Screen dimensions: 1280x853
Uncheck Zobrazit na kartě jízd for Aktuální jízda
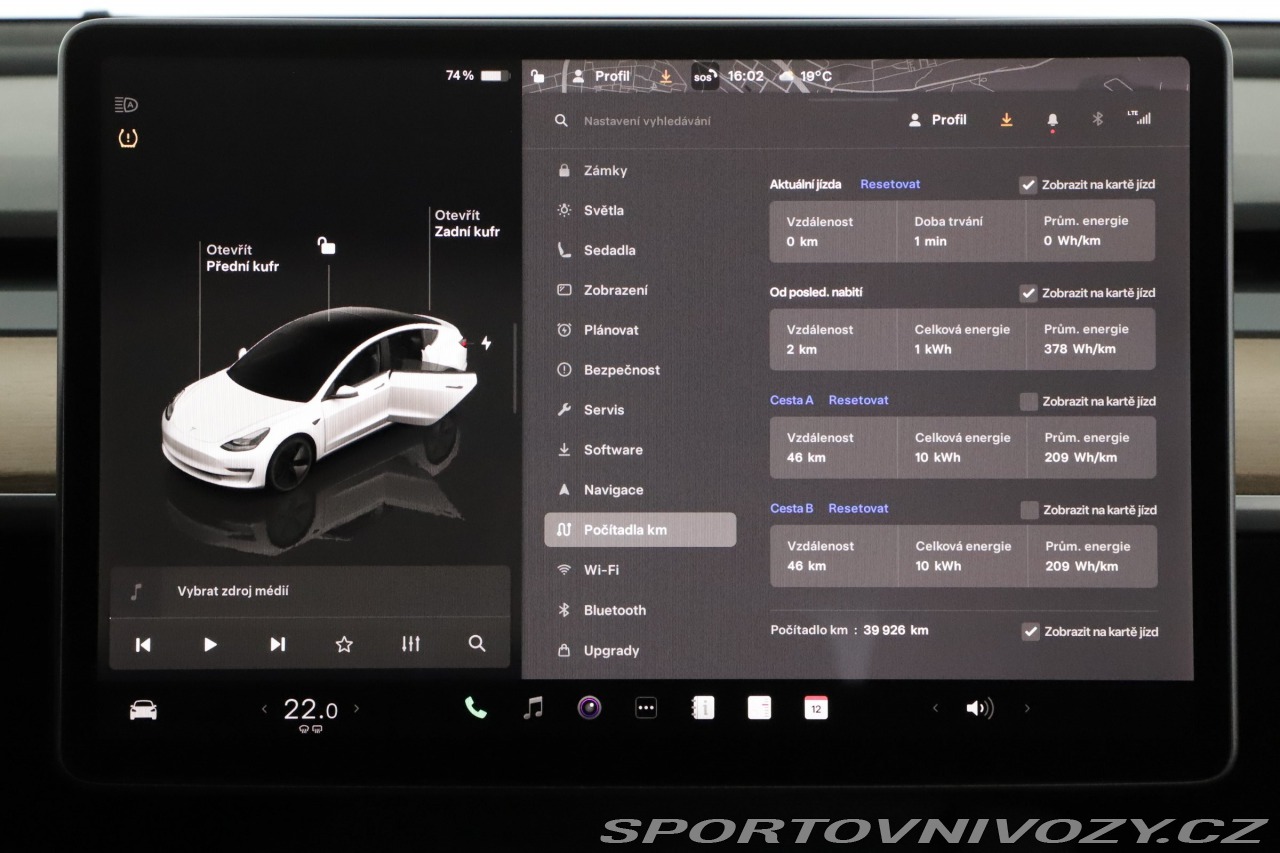(x=1028, y=185)
